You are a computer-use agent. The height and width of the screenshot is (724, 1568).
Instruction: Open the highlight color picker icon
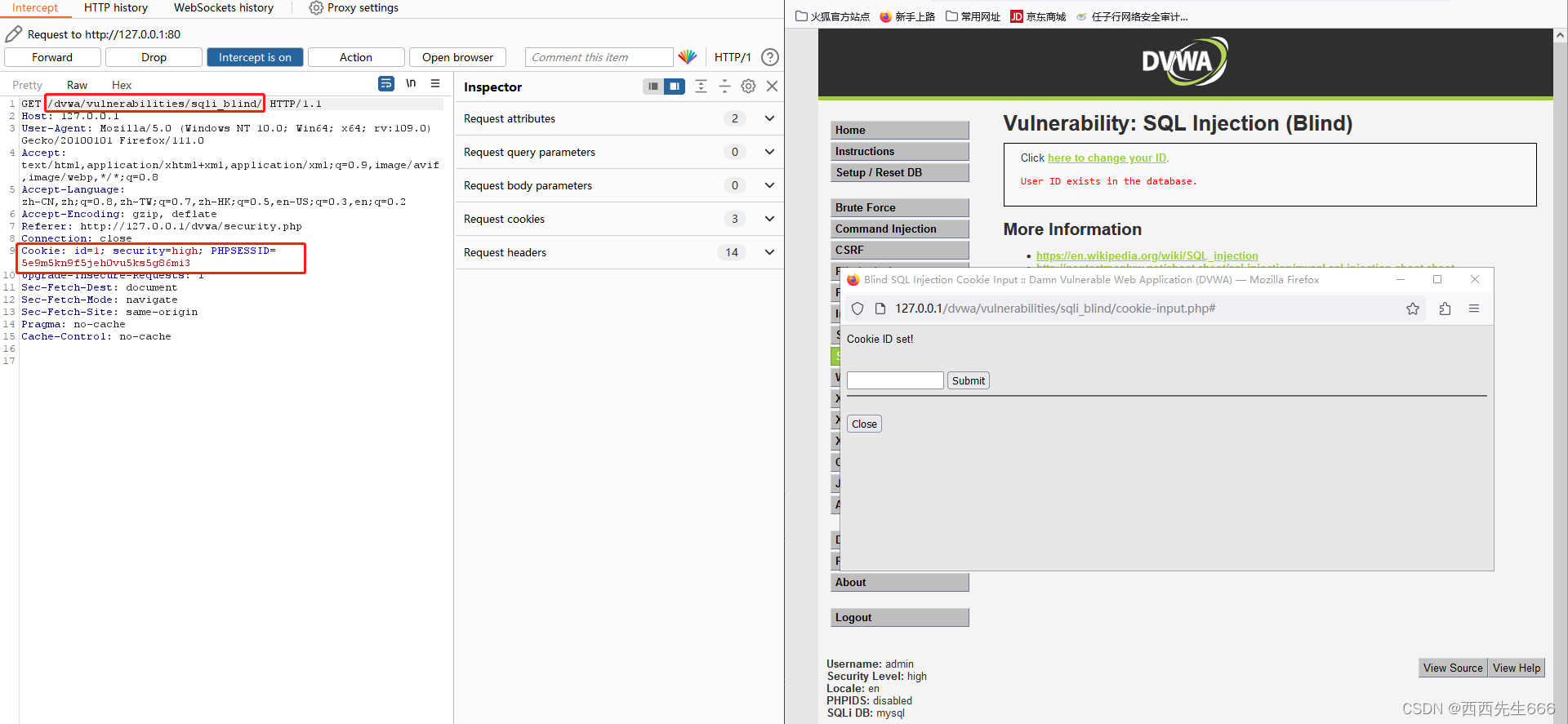coord(688,57)
